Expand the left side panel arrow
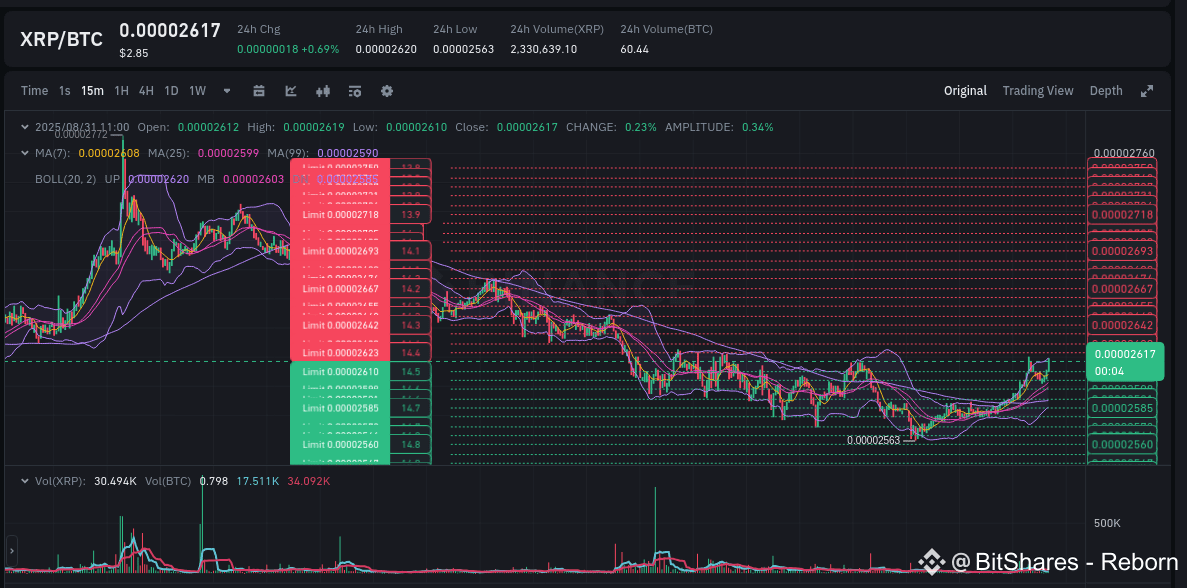The image size is (1187, 588). [x=11, y=549]
